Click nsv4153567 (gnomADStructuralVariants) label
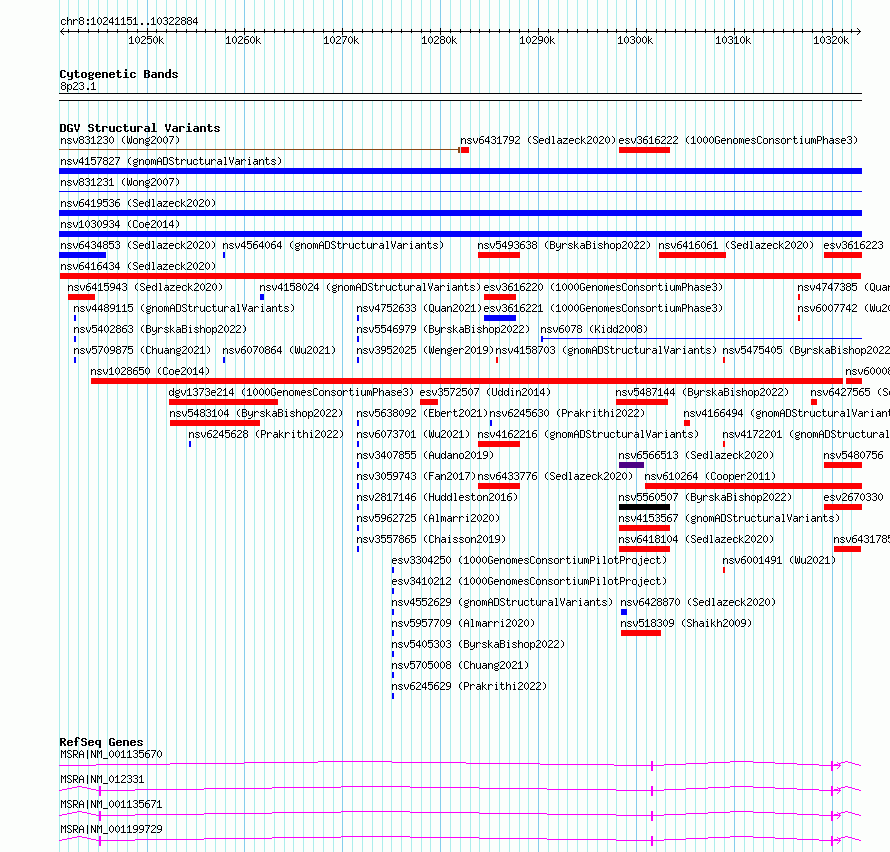The width and height of the screenshot is (890, 852). pyautogui.click(x=729, y=518)
